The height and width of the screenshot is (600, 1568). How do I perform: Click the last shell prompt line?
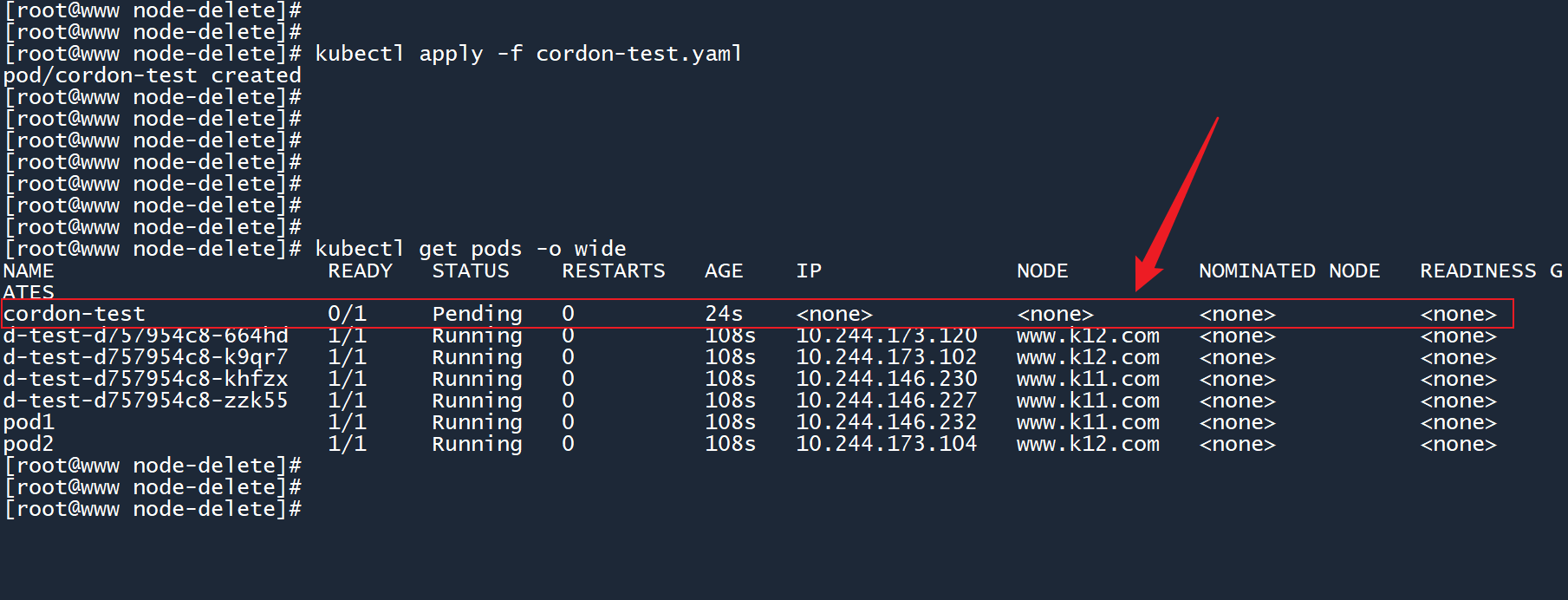(x=153, y=509)
